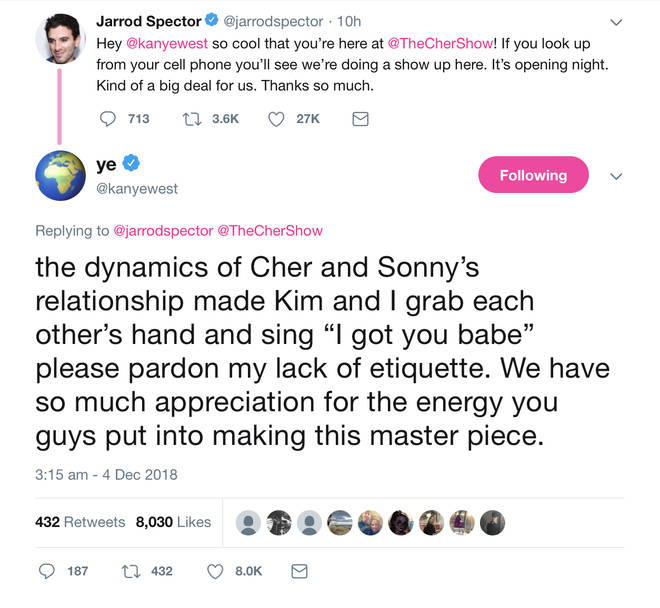Open @TheCherShow mention in Jarrod's tweet
The width and height of the screenshot is (660, 608).
[440, 43]
